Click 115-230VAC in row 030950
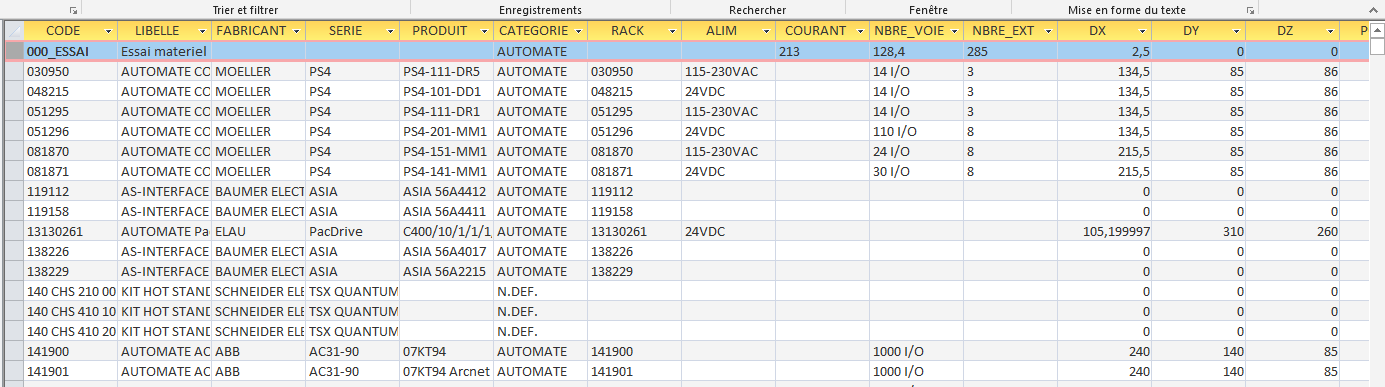 click(728, 71)
